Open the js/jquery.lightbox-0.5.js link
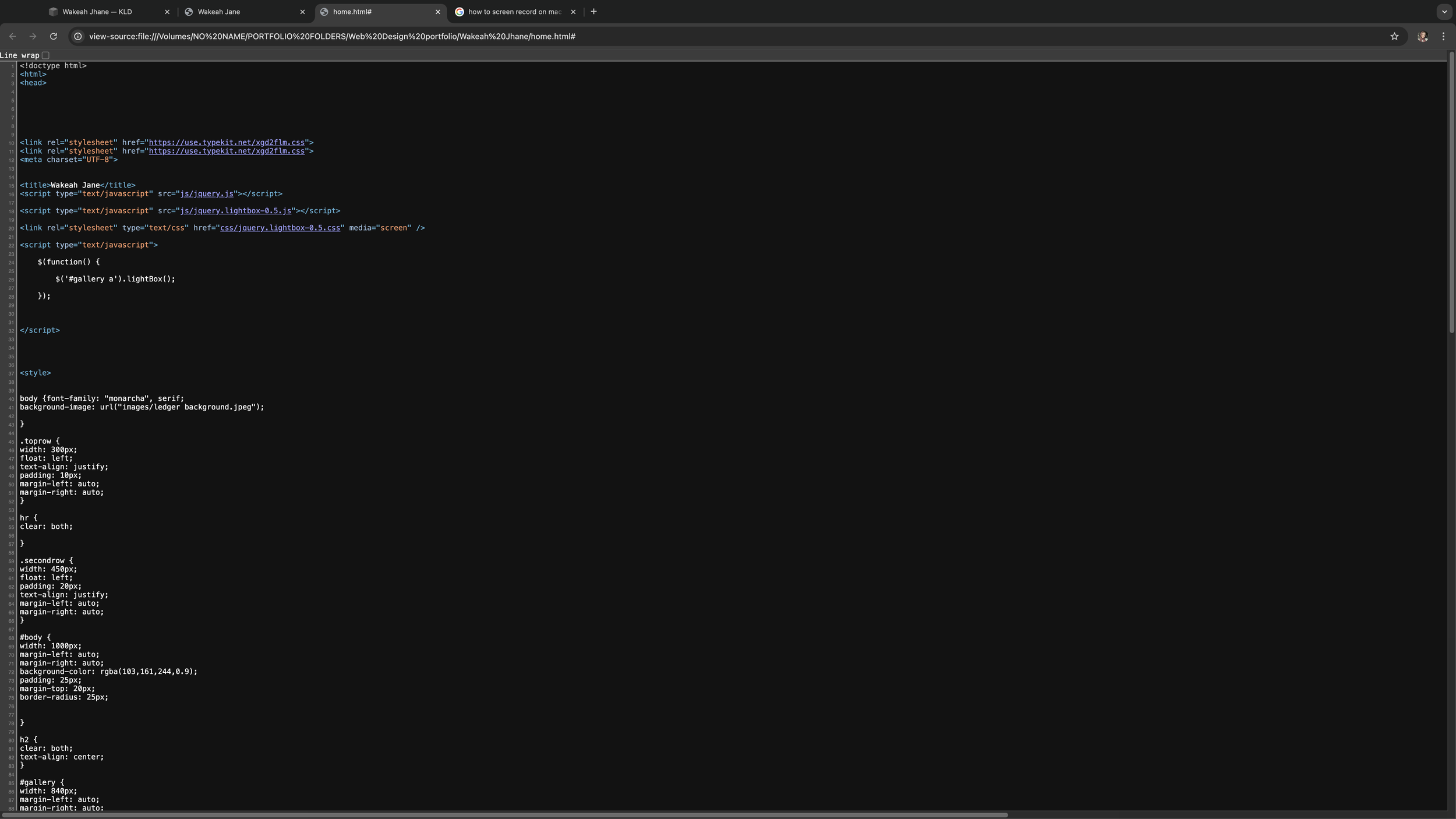1456x819 pixels. [235, 211]
